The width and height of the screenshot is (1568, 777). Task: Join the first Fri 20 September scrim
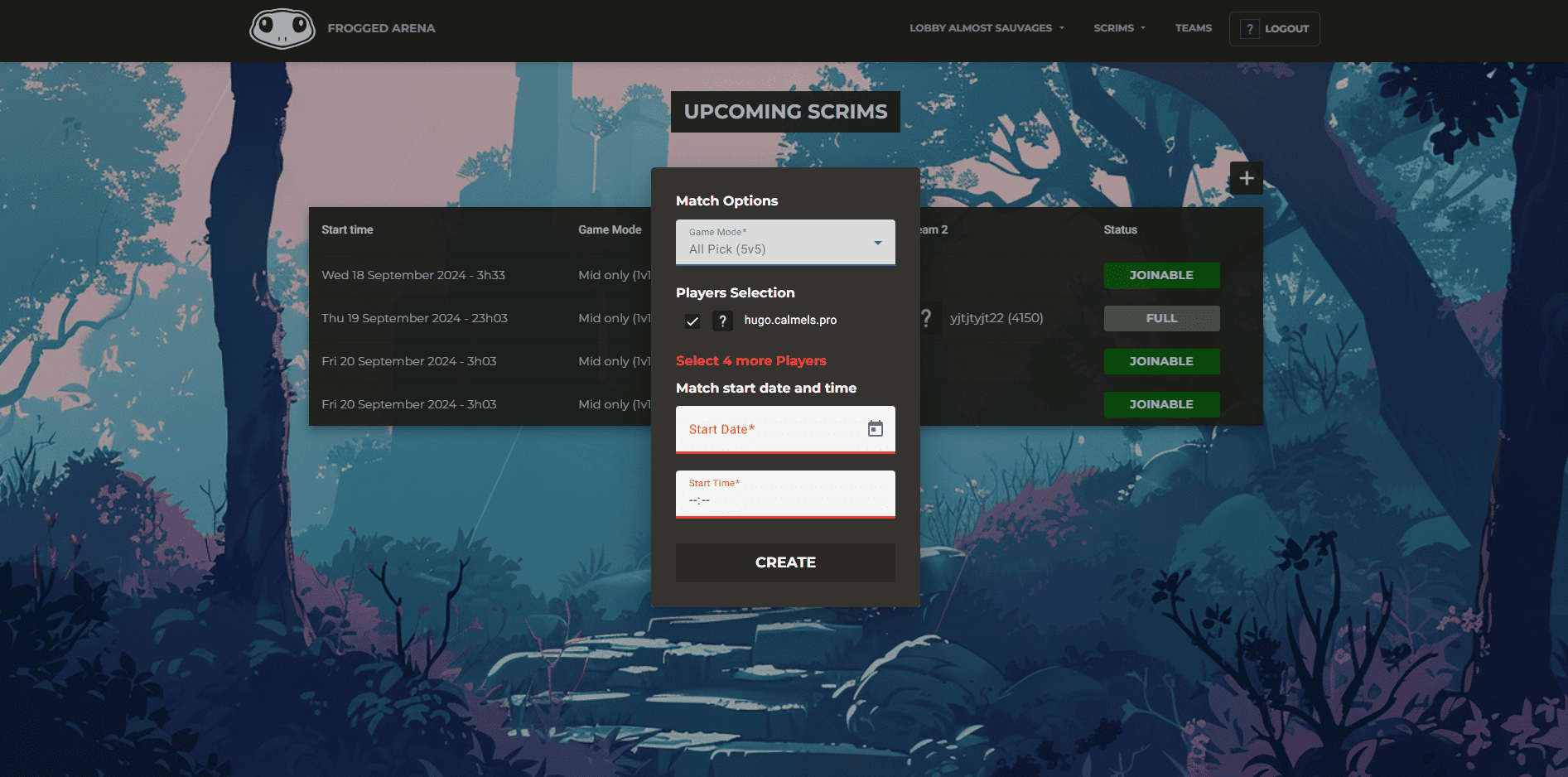point(1161,361)
